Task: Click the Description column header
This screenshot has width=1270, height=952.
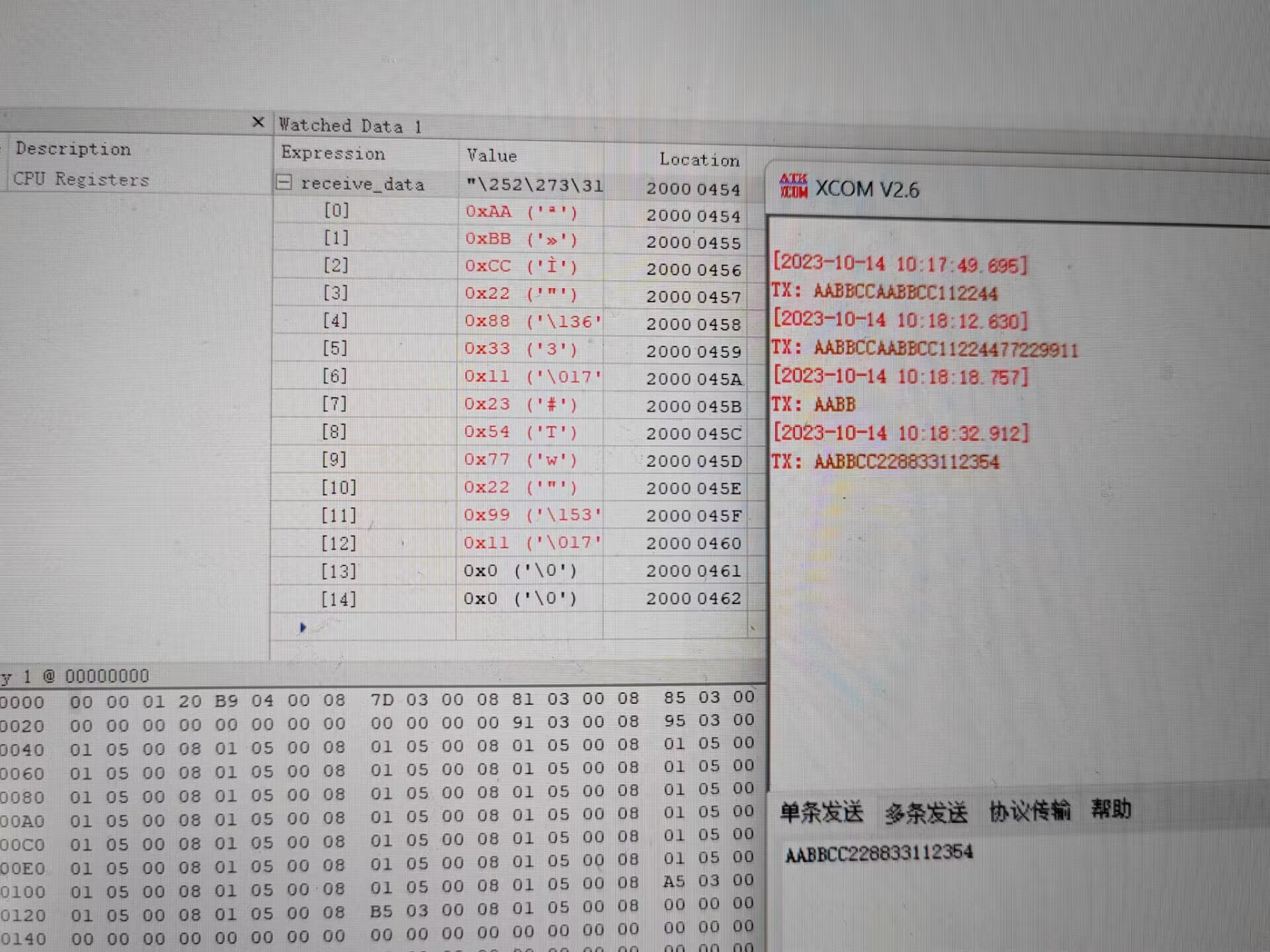Action: tap(73, 149)
